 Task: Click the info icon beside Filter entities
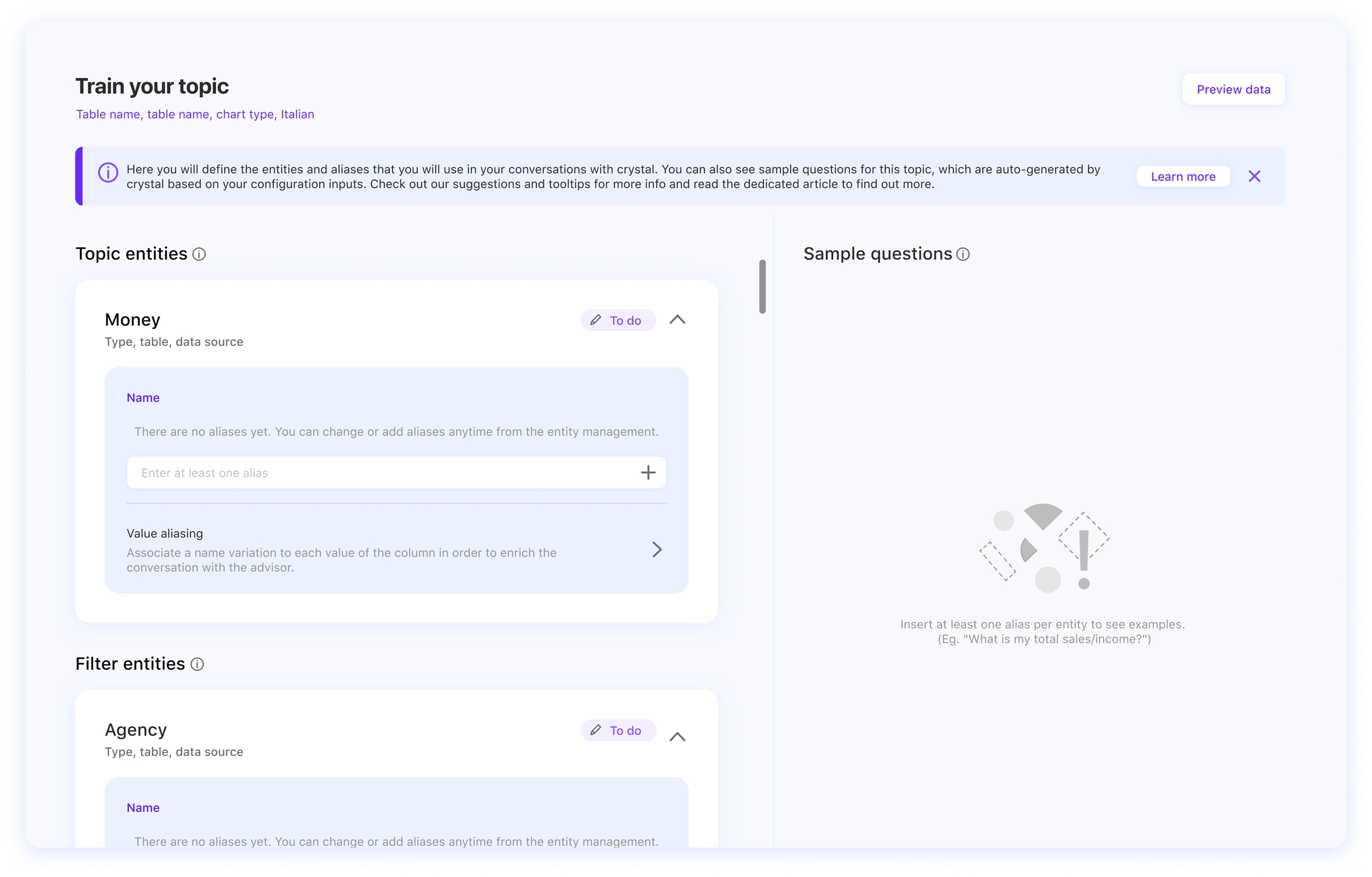click(x=197, y=664)
